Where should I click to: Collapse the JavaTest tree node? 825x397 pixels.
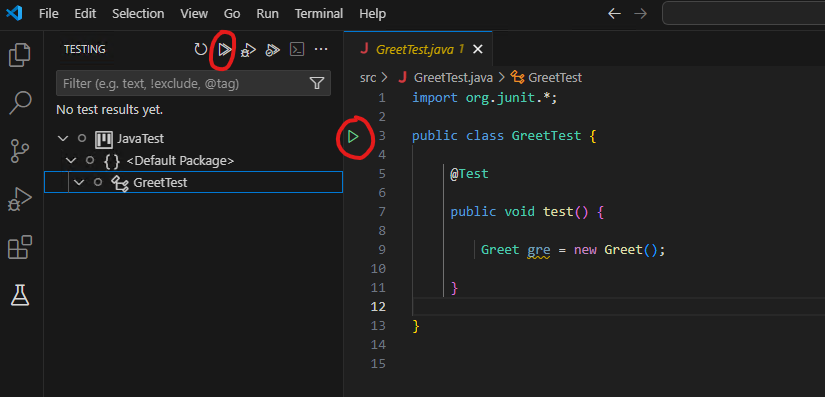click(63, 139)
